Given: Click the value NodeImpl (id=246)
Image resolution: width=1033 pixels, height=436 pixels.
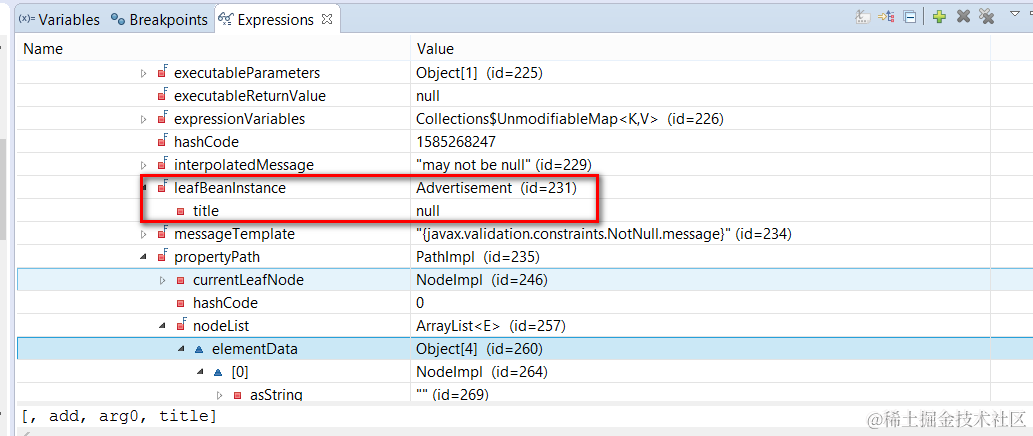Looking at the screenshot, I should click(x=482, y=280).
